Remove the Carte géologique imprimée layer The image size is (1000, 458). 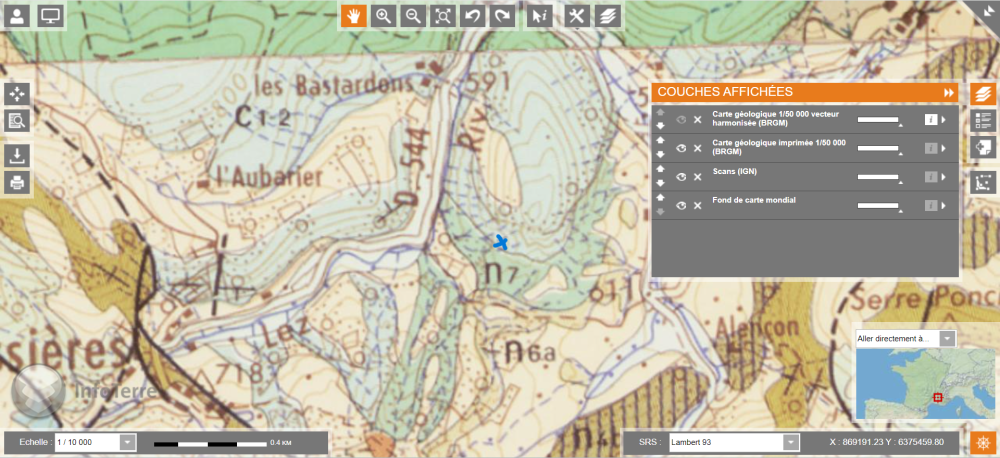[x=698, y=148]
